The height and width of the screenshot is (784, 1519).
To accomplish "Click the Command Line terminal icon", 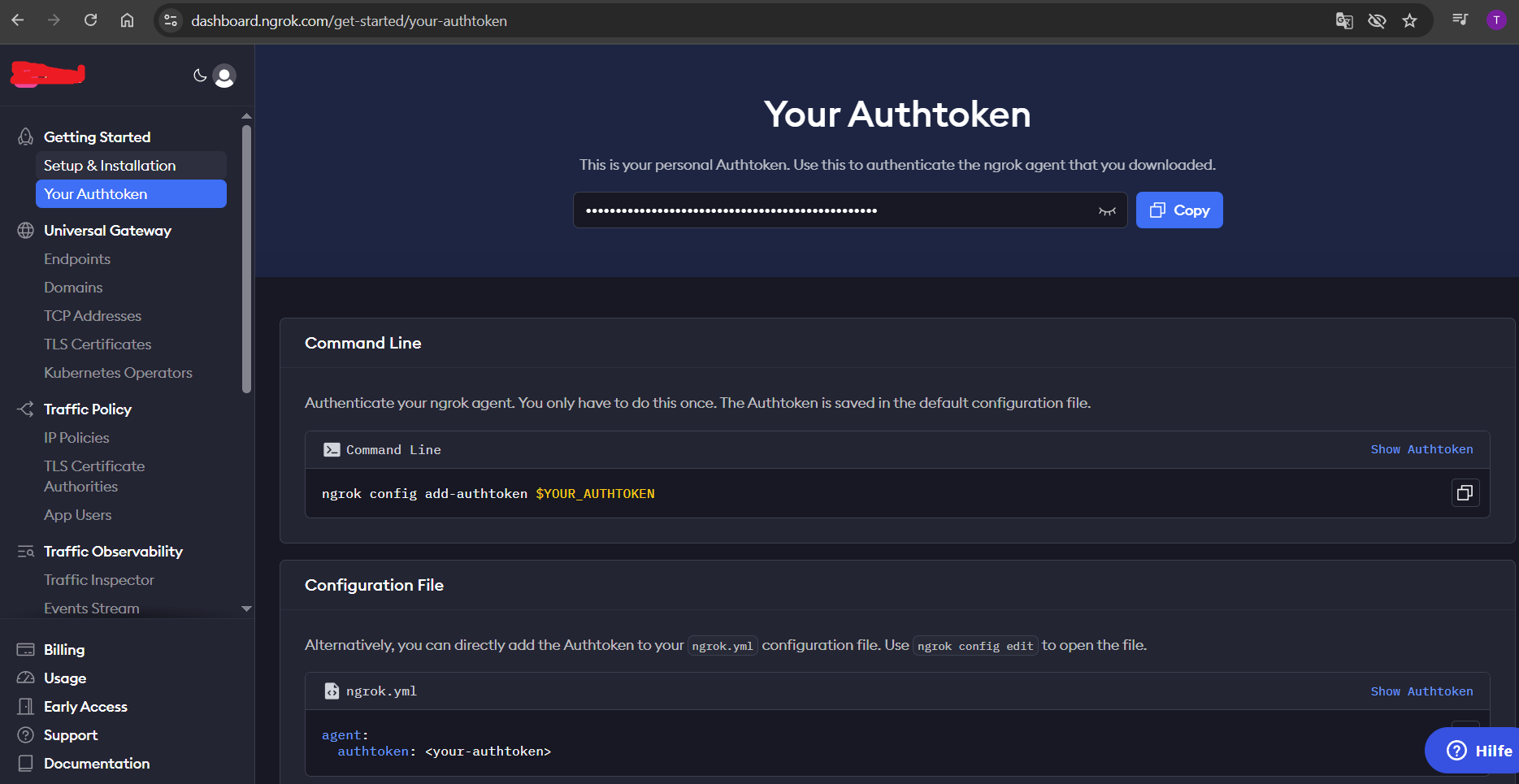I will point(332,449).
